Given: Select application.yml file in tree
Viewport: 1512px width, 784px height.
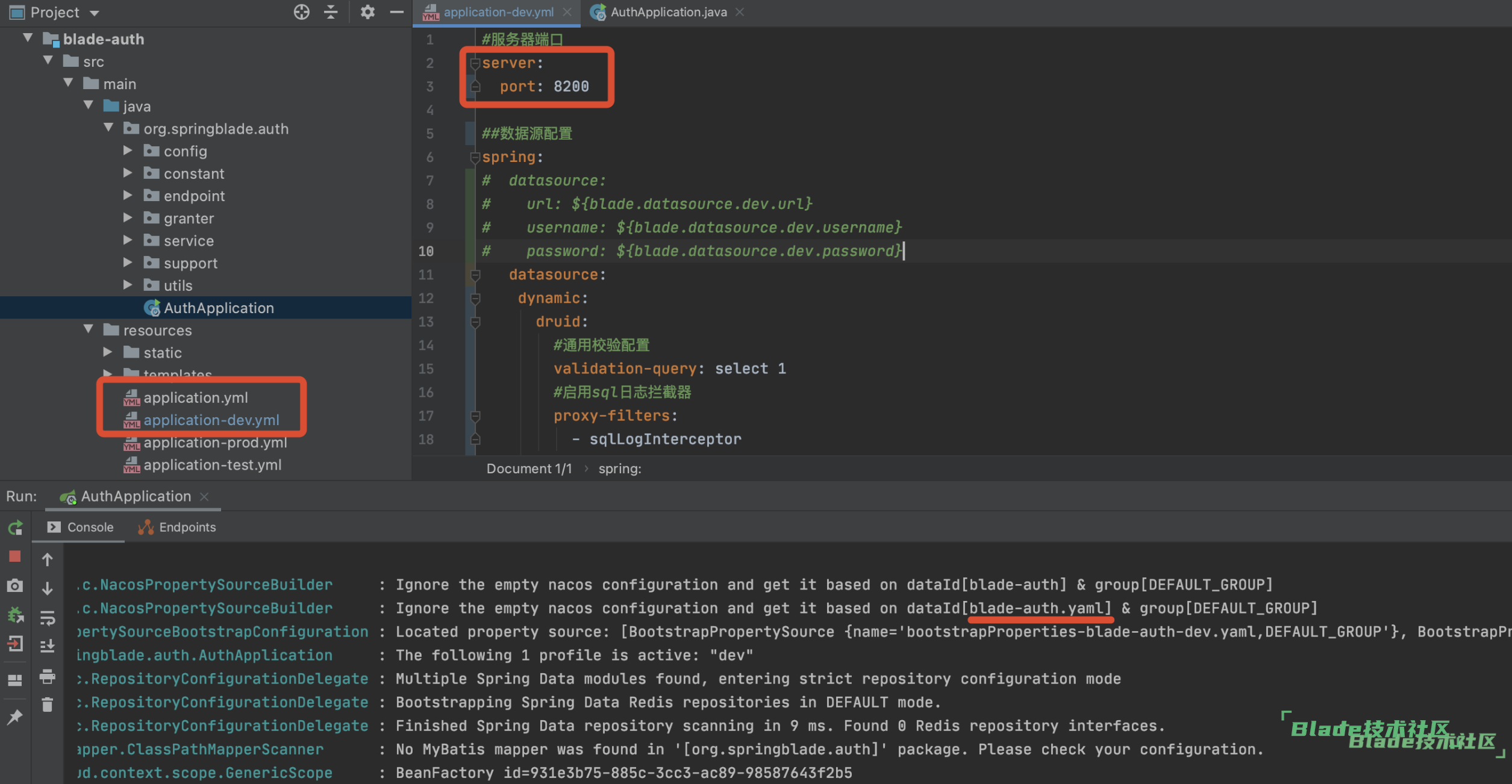Looking at the screenshot, I should pyautogui.click(x=205, y=397).
